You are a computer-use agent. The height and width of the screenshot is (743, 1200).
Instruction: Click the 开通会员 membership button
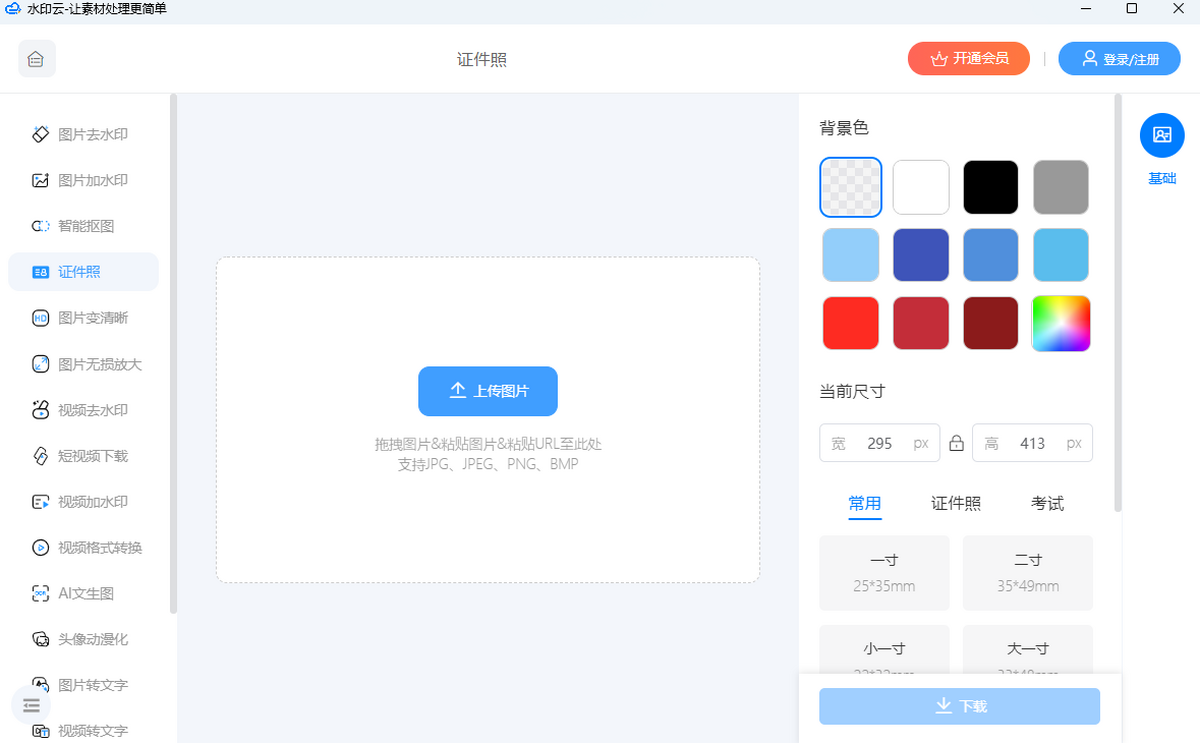click(967, 59)
